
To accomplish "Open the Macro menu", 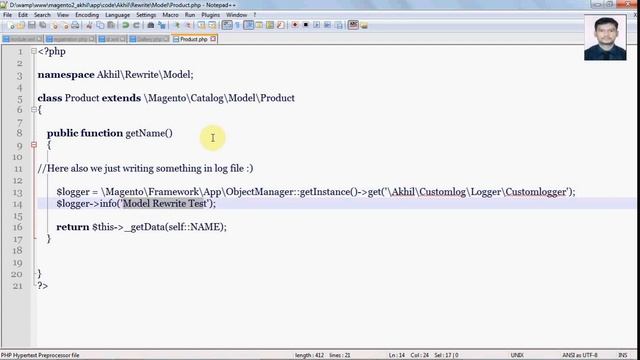I will coord(170,15).
